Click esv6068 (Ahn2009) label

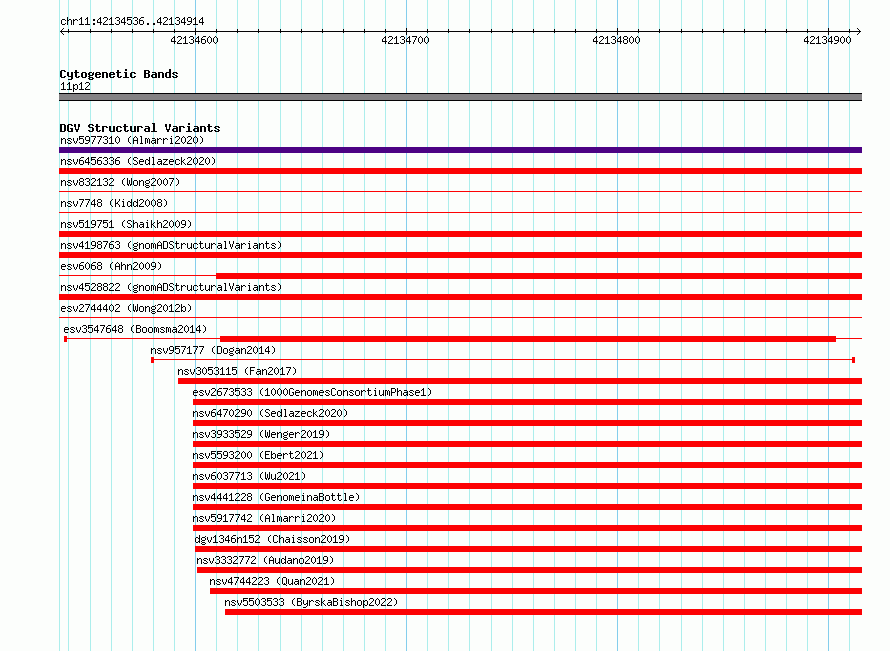[x=111, y=266]
